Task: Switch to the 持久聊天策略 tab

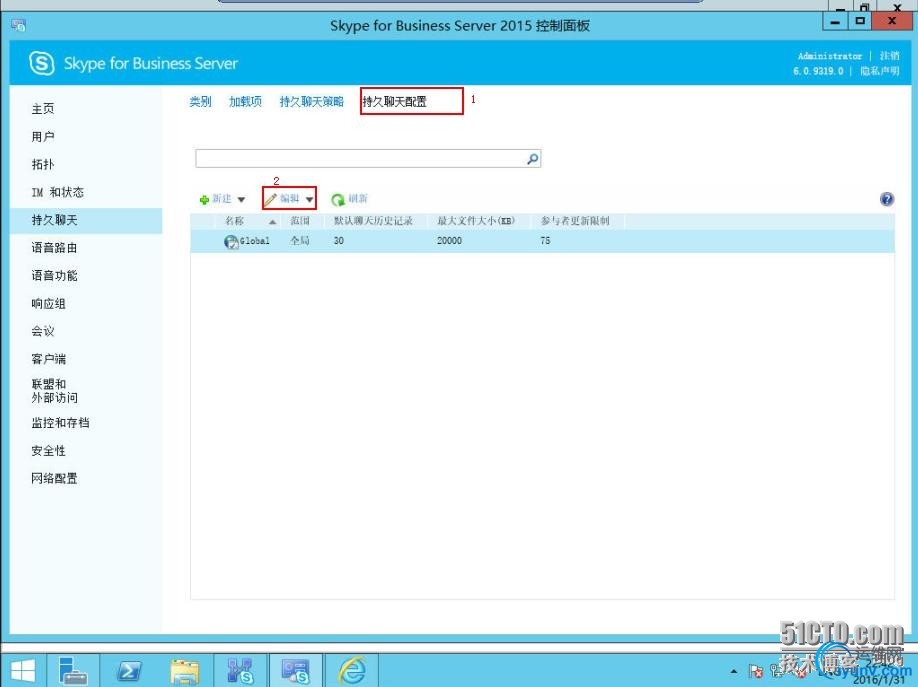Action: point(311,101)
